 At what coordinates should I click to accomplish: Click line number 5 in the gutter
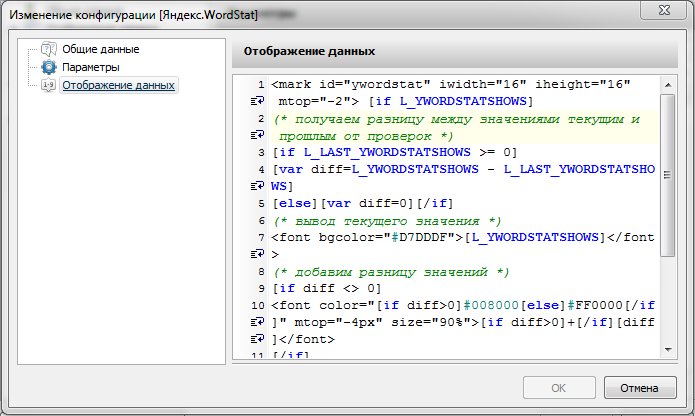pos(261,203)
